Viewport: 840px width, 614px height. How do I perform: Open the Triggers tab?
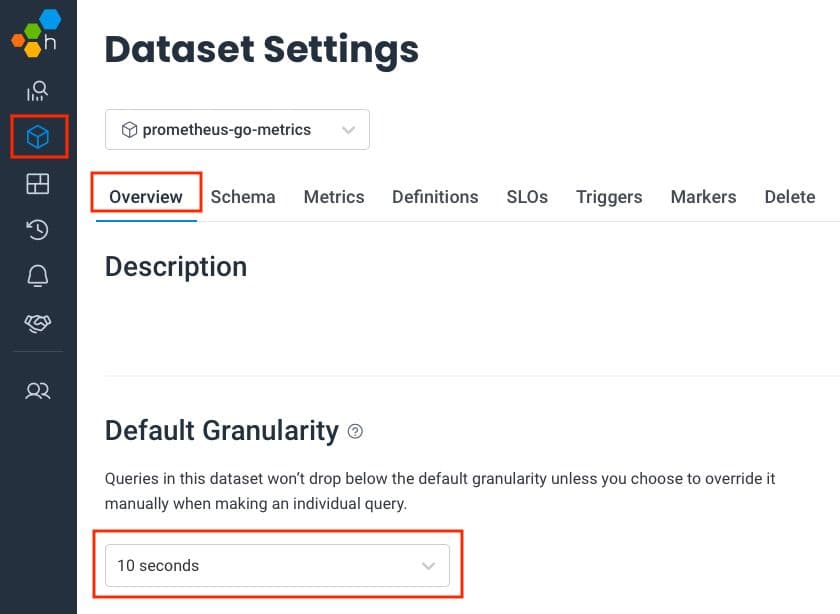coord(609,197)
